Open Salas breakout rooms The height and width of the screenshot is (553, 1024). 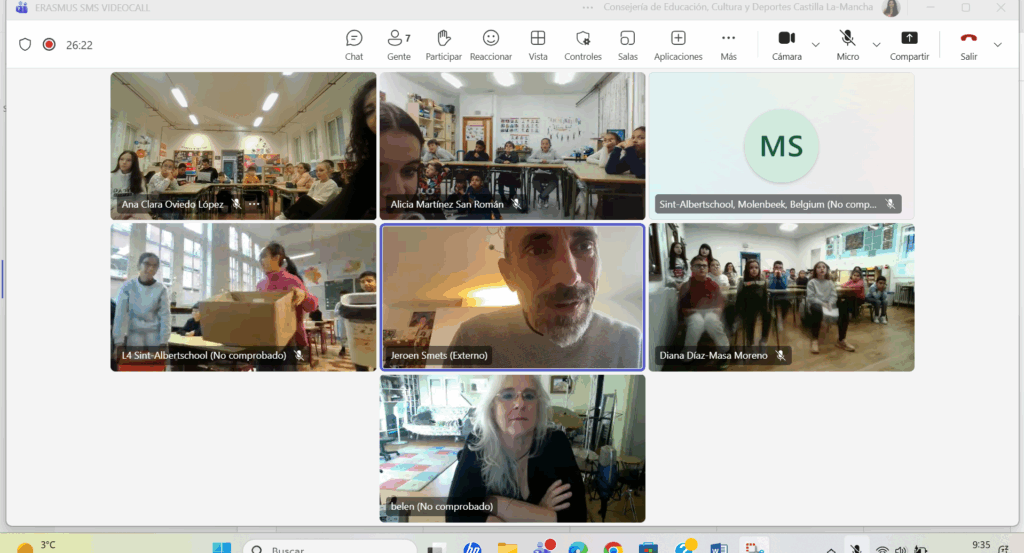(628, 44)
